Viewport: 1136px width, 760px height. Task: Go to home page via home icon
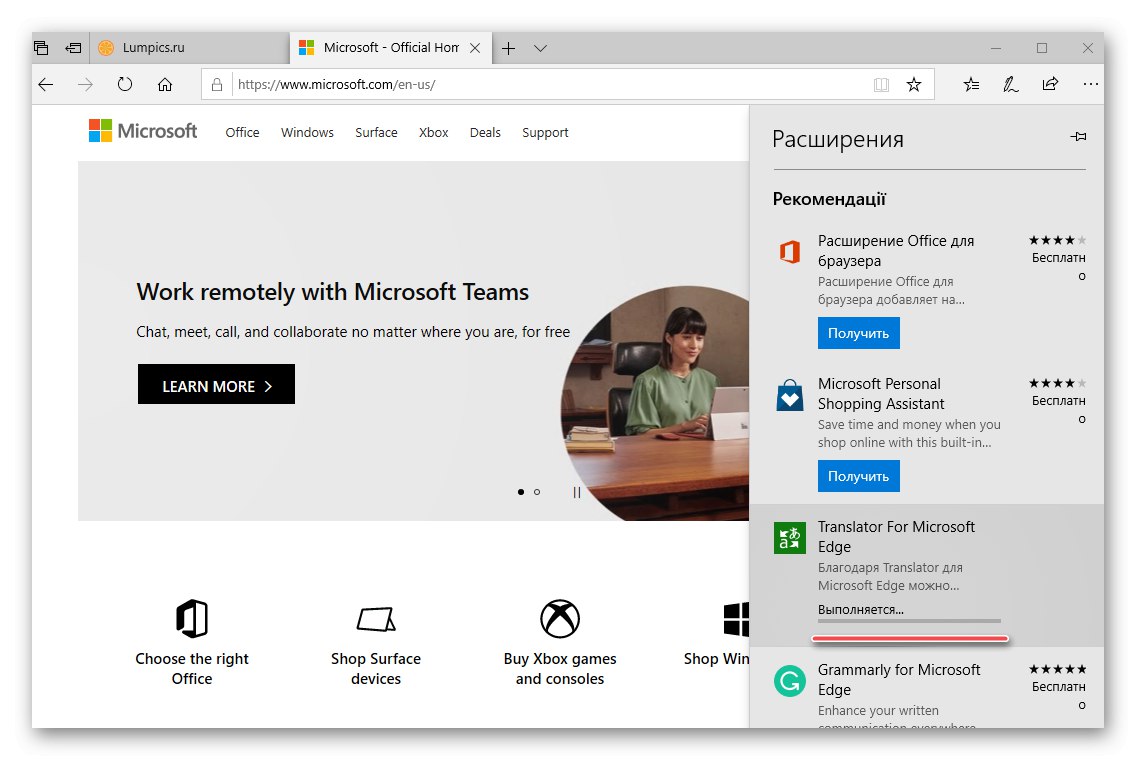click(x=164, y=85)
